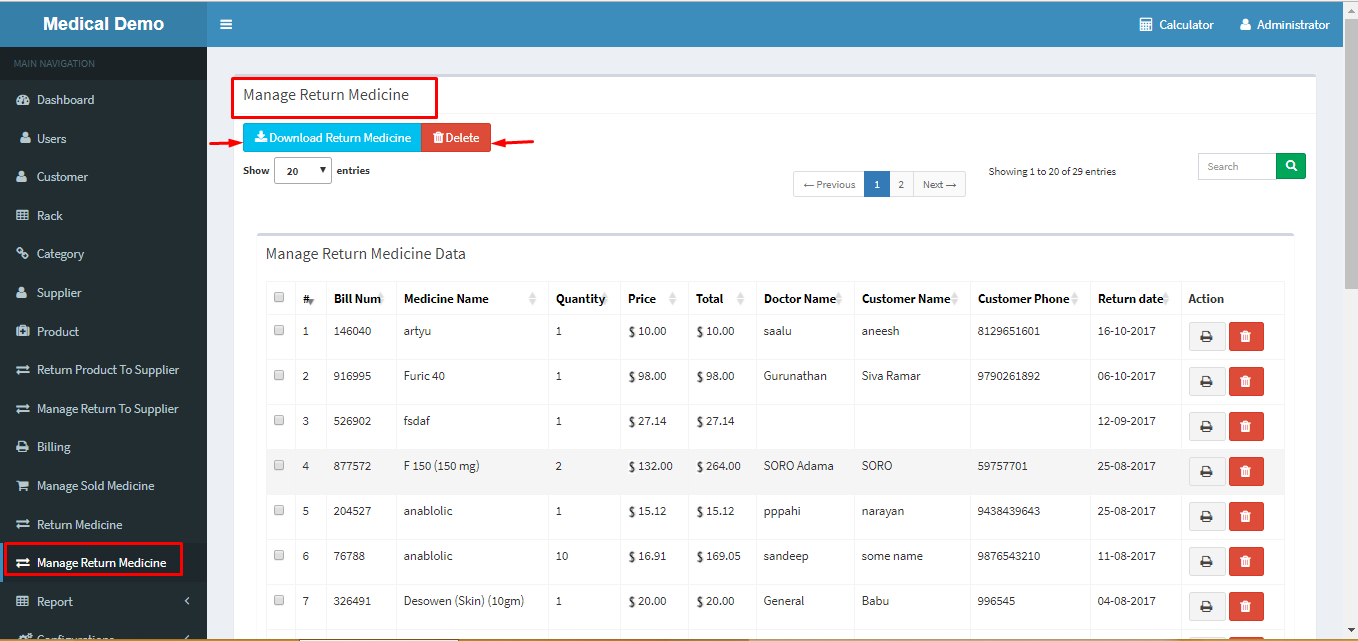Viewport: 1358px width, 641px height.
Task: Sort the table by Total column
Action: [722, 298]
